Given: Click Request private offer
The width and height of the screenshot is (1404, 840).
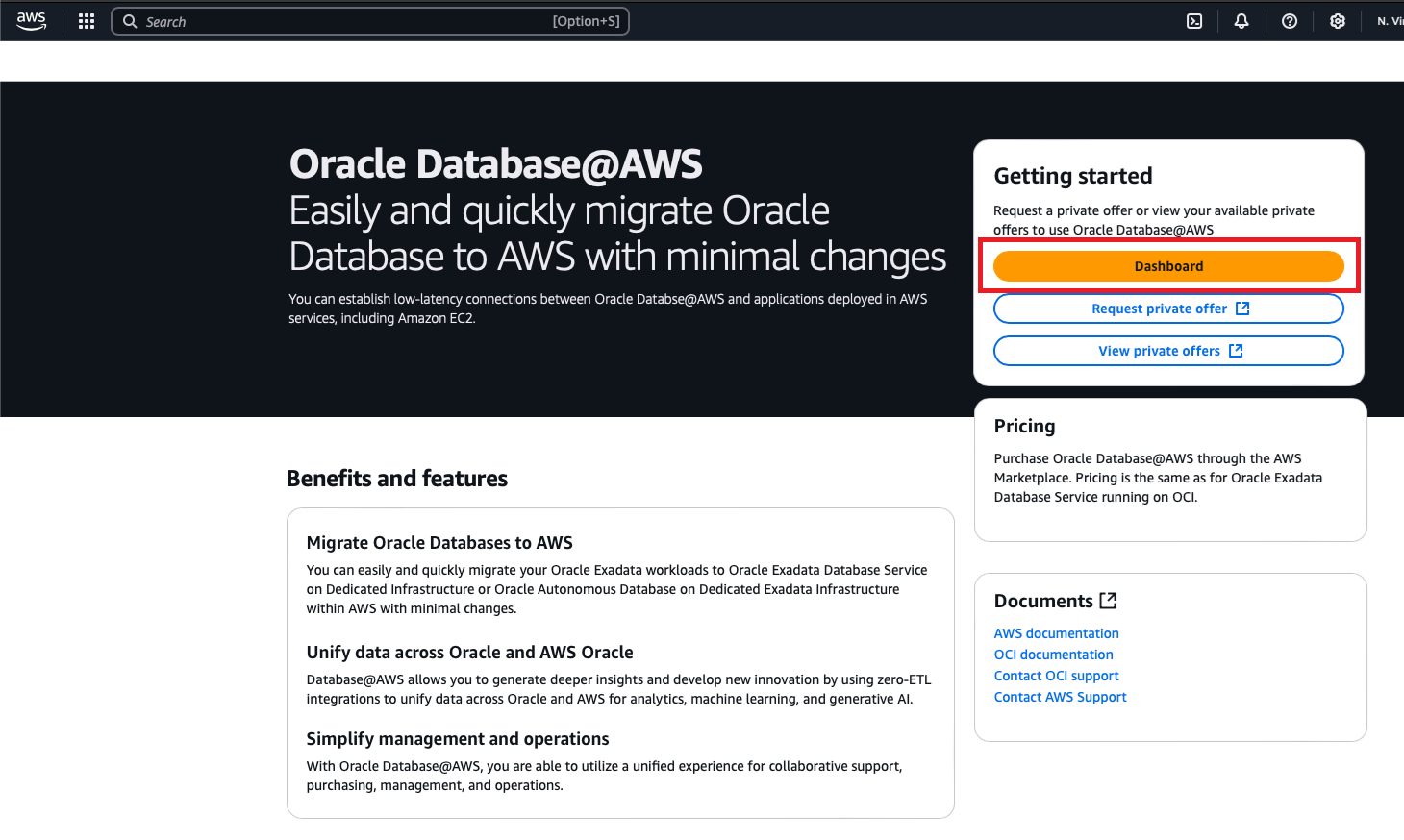Looking at the screenshot, I should tap(1158, 308).
